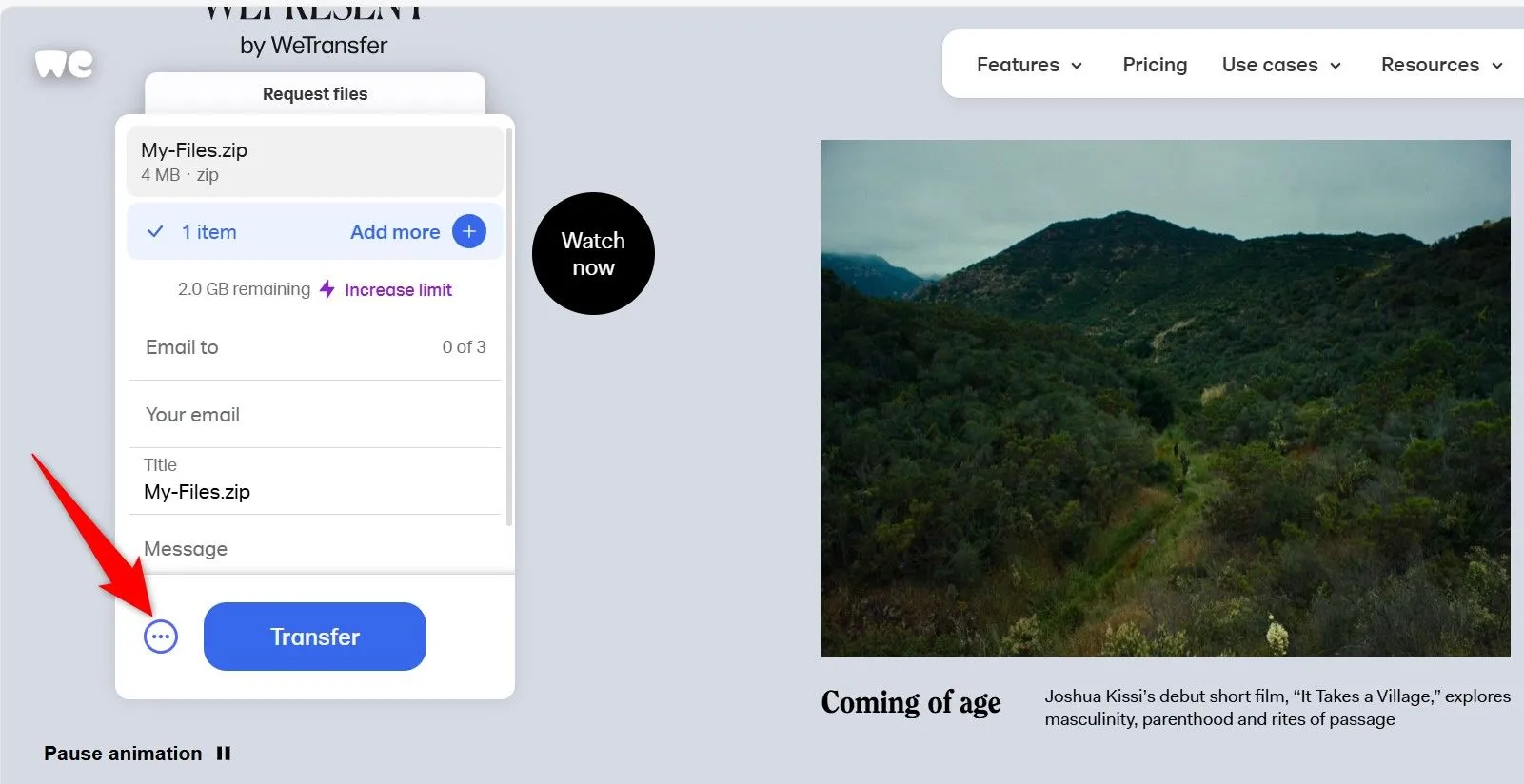Viewport: 1524px width, 784px height.
Task: Click the mountain landscape film image
Action: click(x=1165, y=398)
